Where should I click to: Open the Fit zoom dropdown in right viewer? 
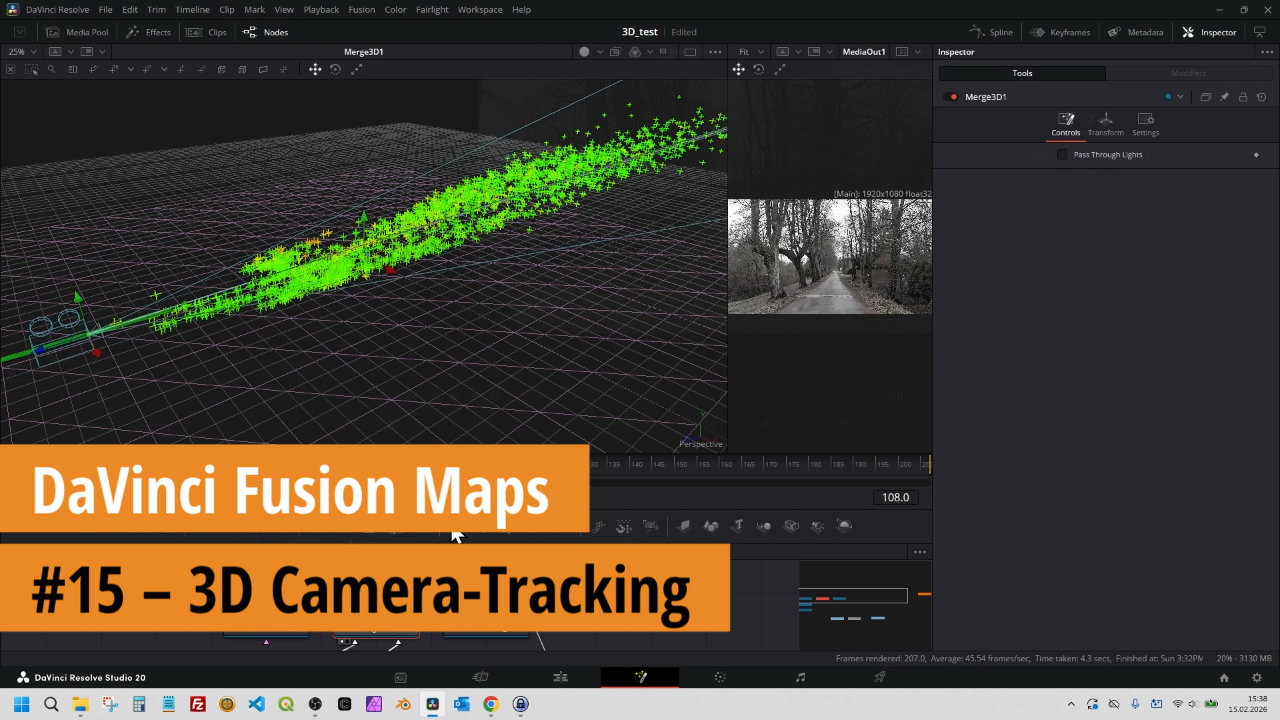coord(750,52)
